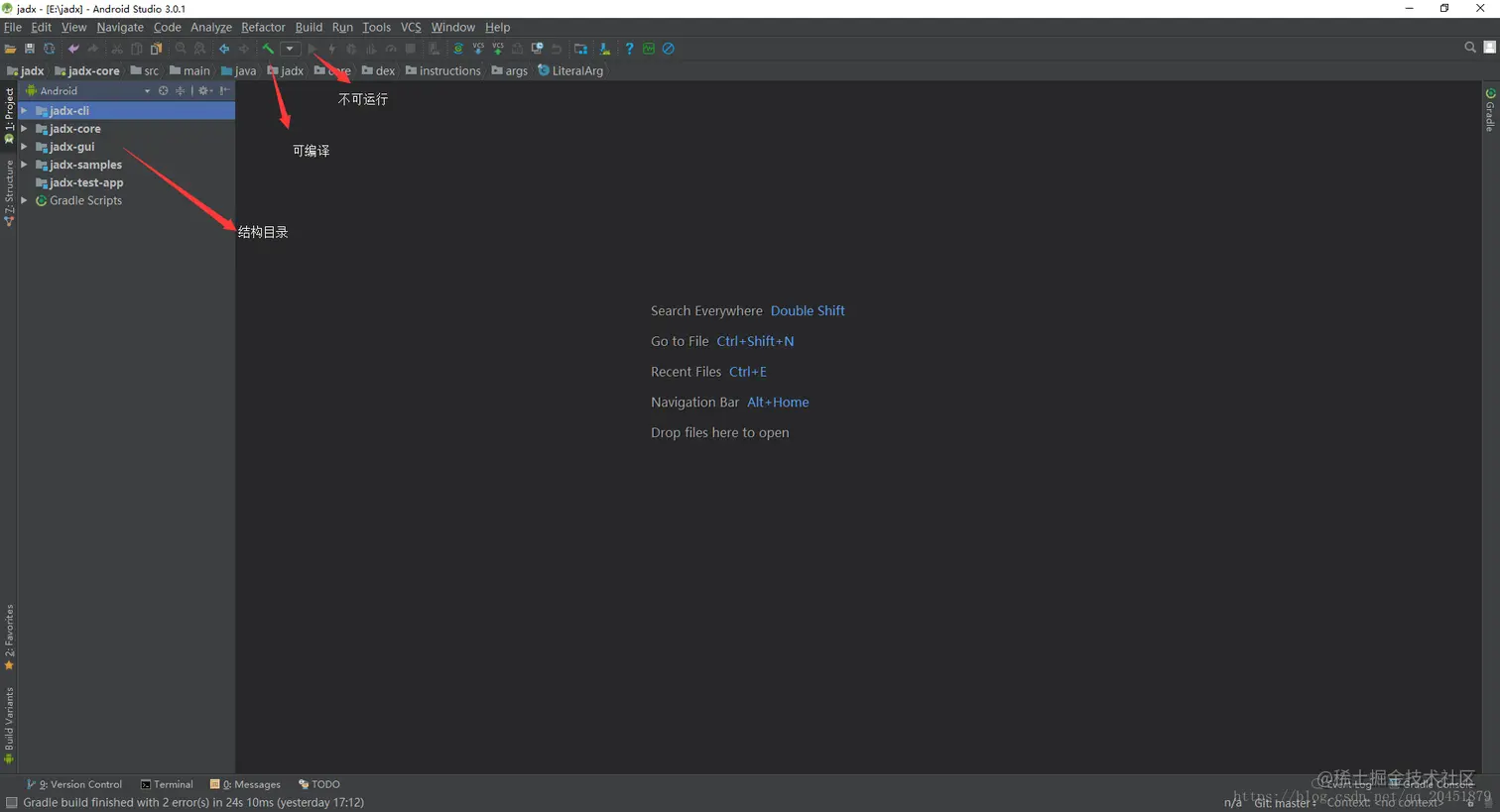
Task: Click the Hide Project panel icon
Action: [x=225, y=90]
